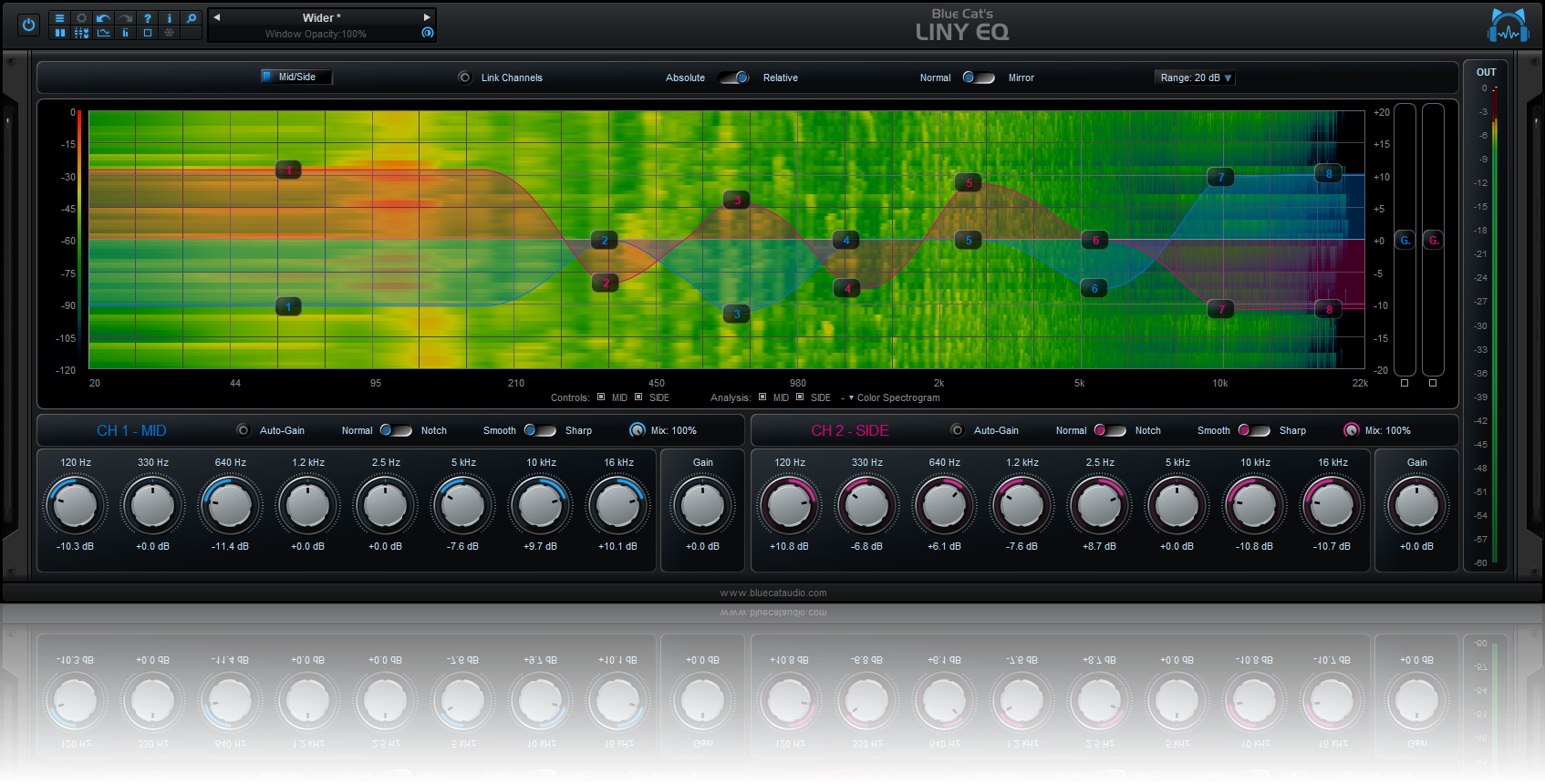The width and height of the screenshot is (1545, 784).
Task: Click the CH 1 - MID channel title
Action: tap(131, 430)
